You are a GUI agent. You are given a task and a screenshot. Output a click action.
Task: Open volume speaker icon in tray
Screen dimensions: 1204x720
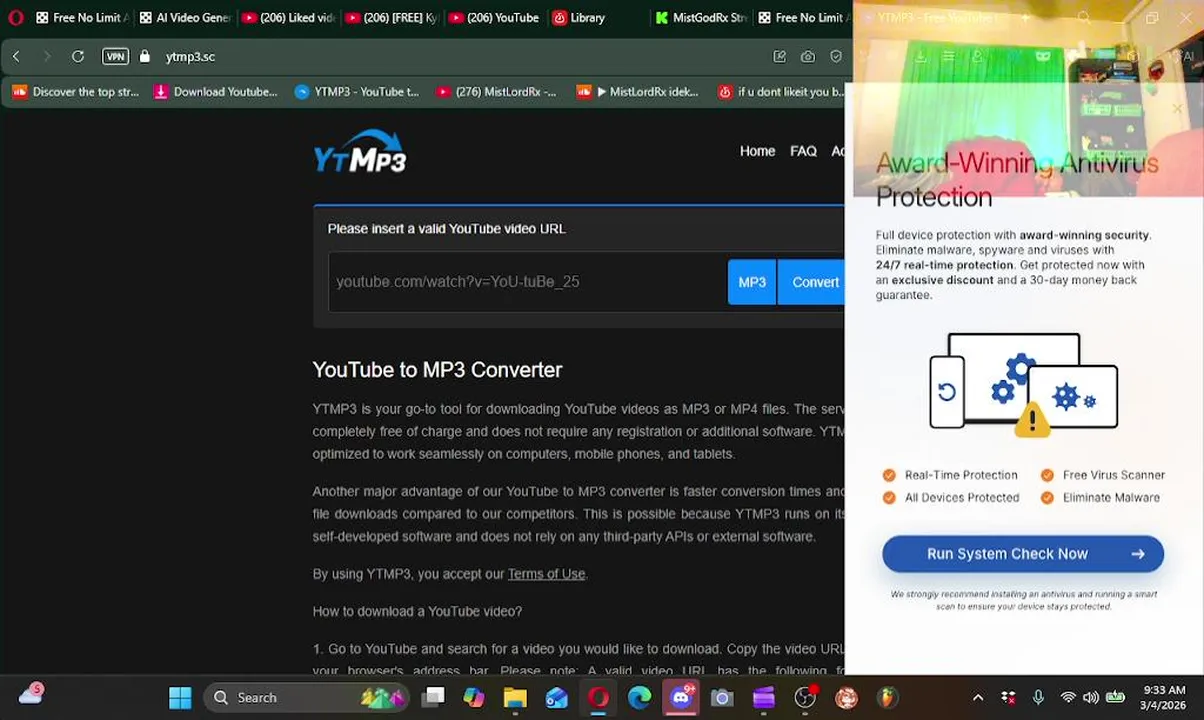click(1091, 698)
